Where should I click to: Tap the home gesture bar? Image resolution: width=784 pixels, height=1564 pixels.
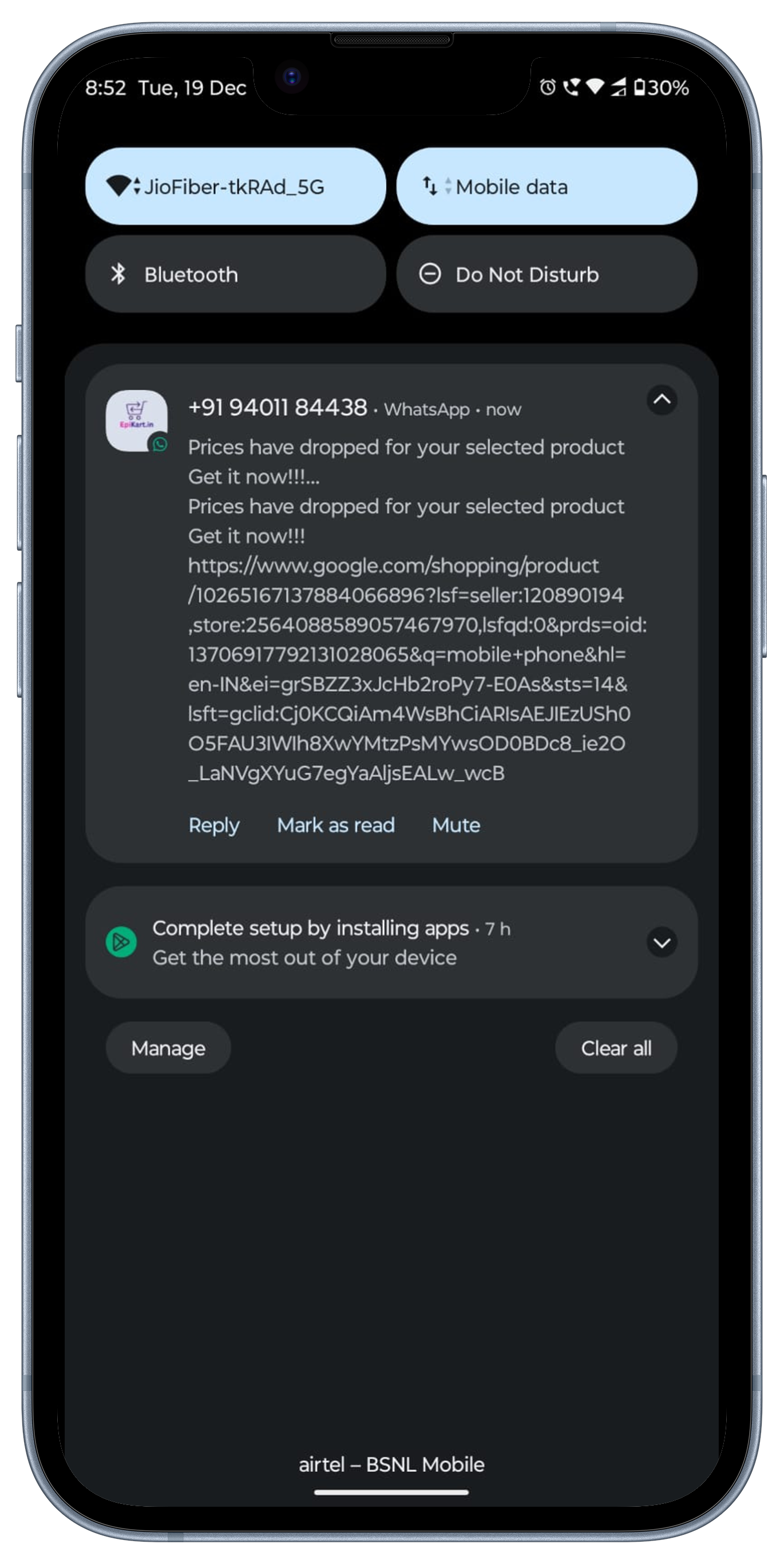point(391,1492)
